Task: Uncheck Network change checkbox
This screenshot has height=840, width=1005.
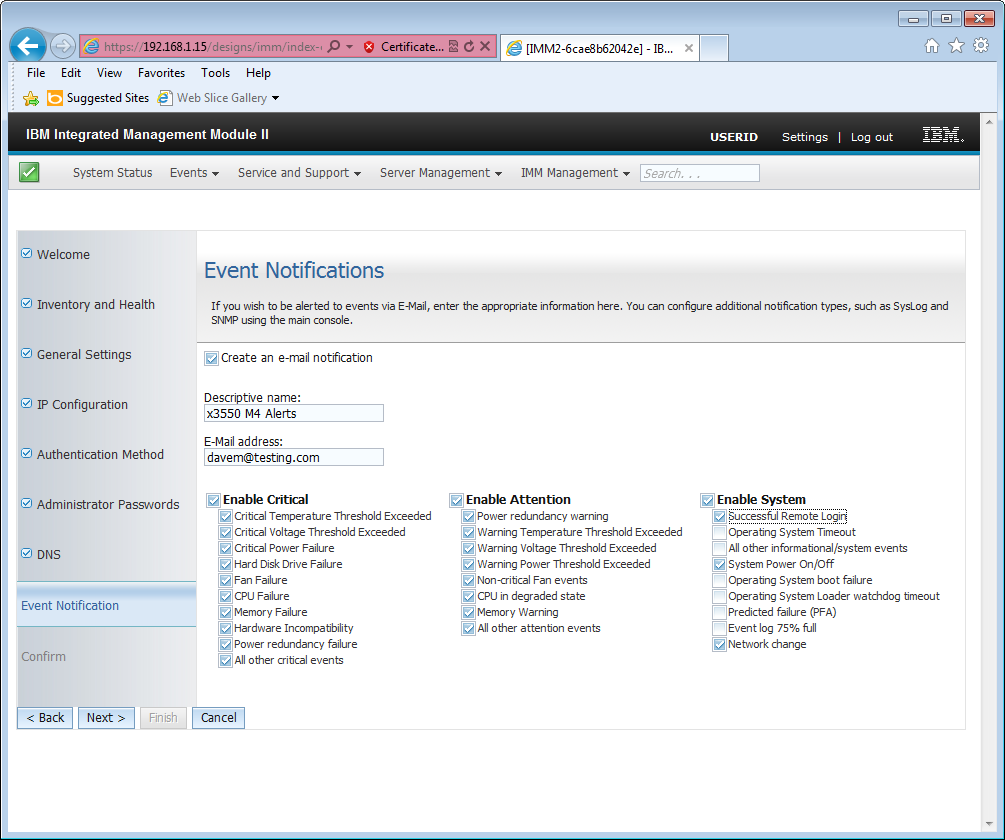Action: (x=719, y=645)
